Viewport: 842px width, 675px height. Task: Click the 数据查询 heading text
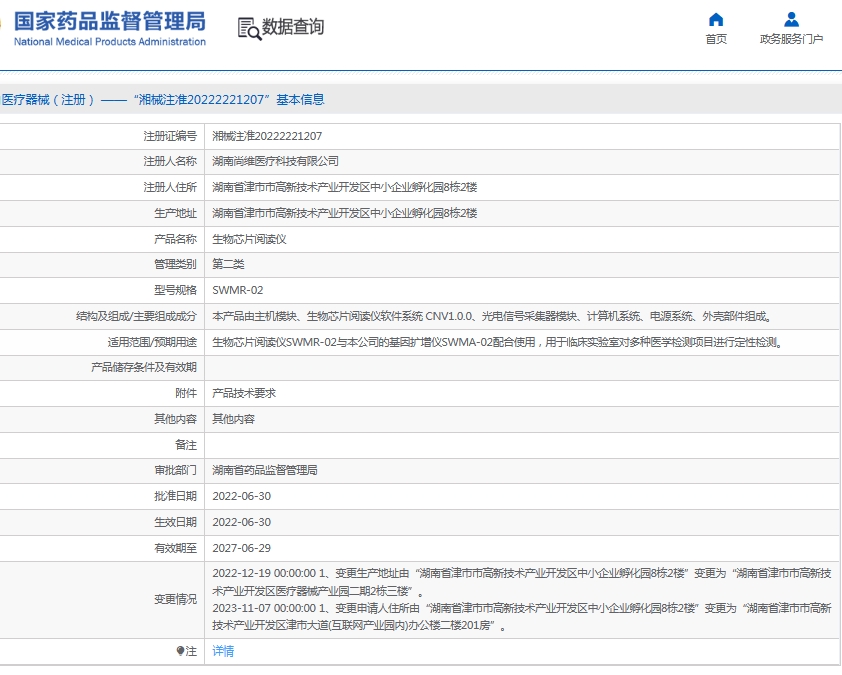coord(293,26)
